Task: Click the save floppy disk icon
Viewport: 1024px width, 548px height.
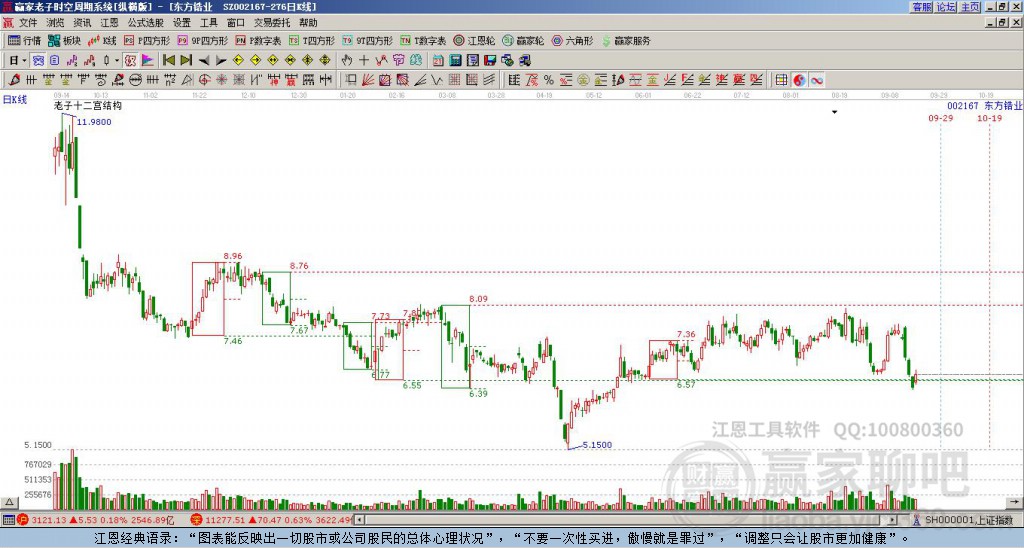Action: (x=490, y=60)
